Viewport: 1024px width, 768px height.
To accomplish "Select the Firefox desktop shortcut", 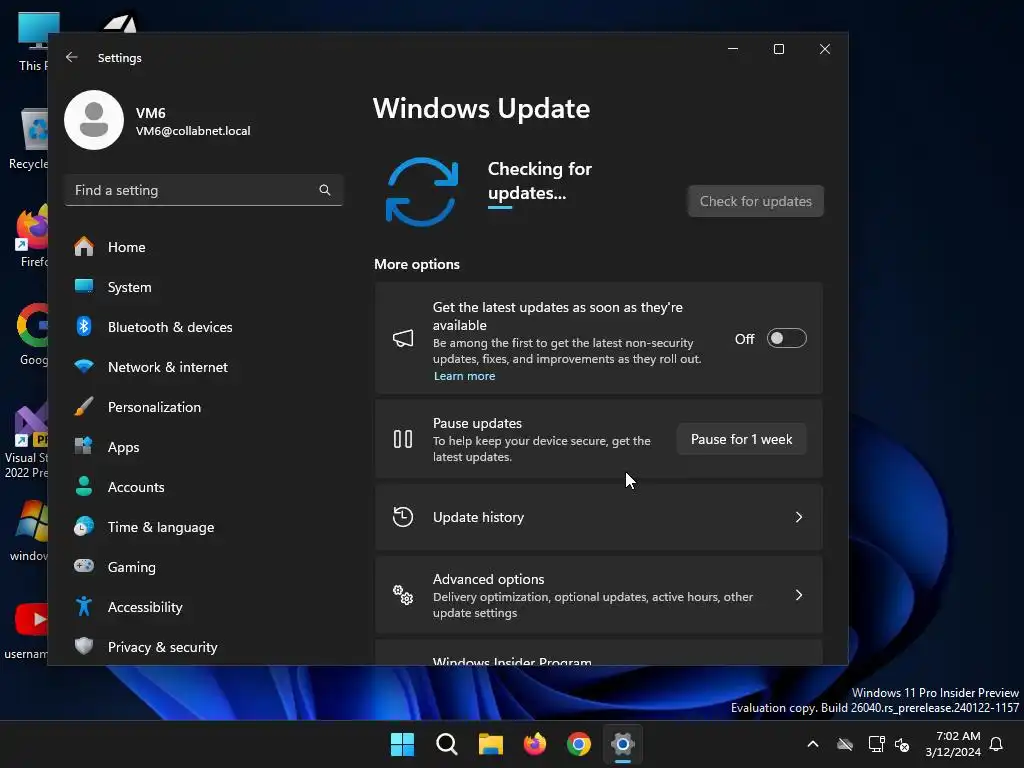I will tap(30, 236).
